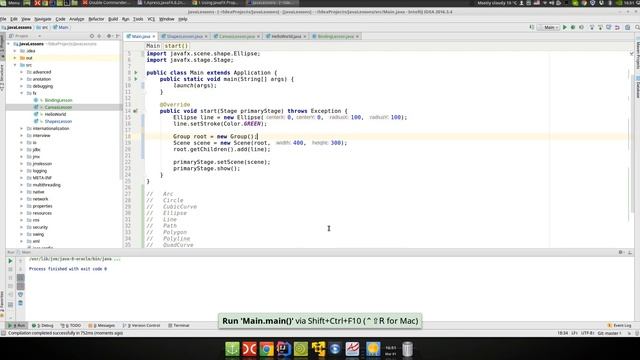Click the gutter run arrow beside class Main
Screen dimensions: 640x360
tap(136, 73)
